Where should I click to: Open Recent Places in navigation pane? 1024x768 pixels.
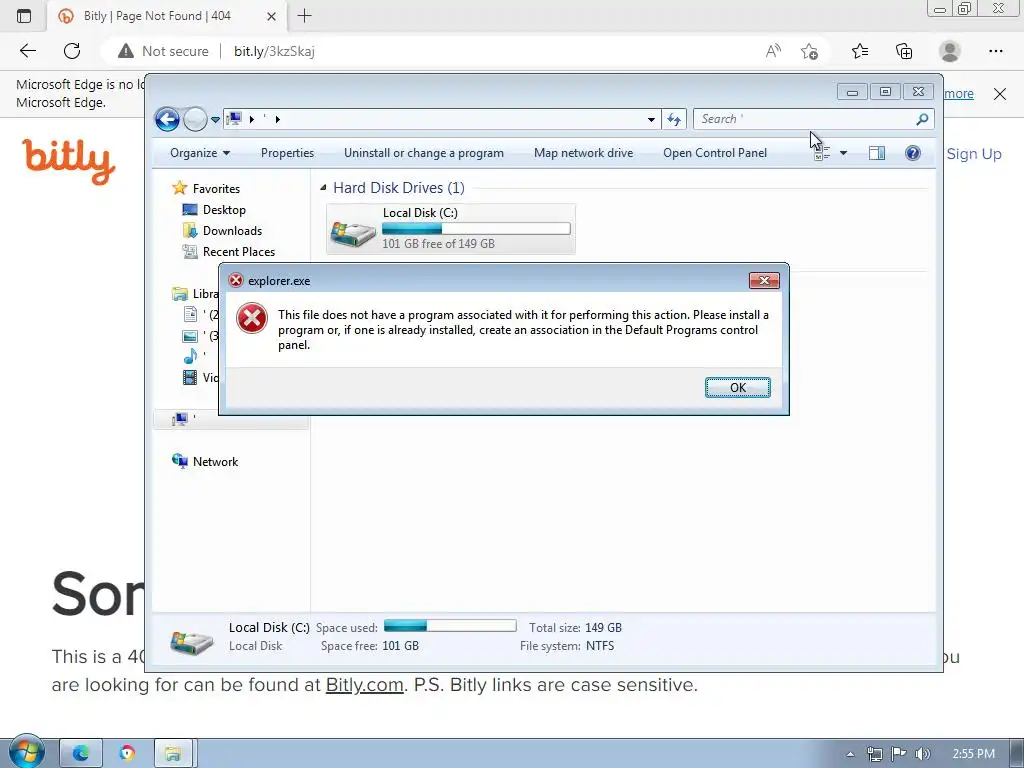pyautogui.click(x=238, y=251)
